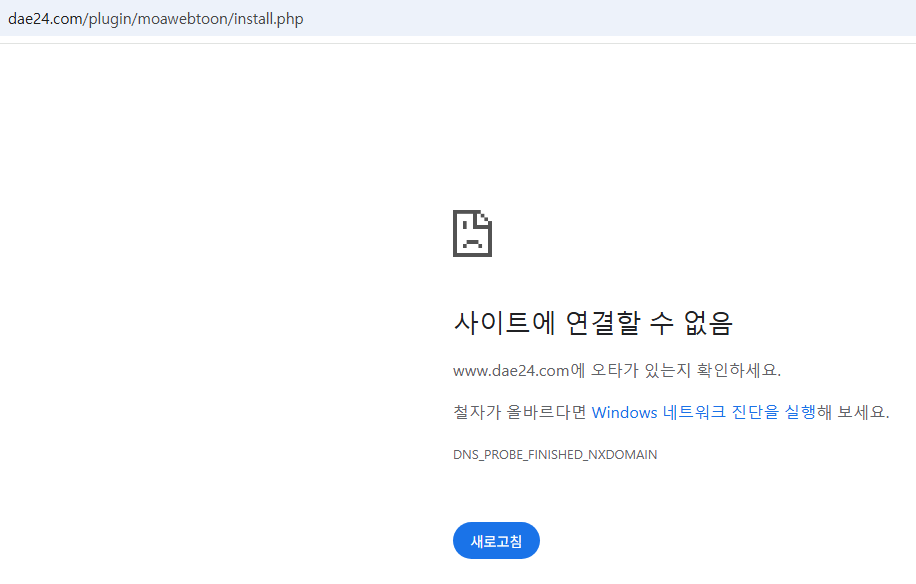Click the 사이트에 연결할 수 없음 heading
The height and width of the screenshot is (584, 916).
click(593, 323)
